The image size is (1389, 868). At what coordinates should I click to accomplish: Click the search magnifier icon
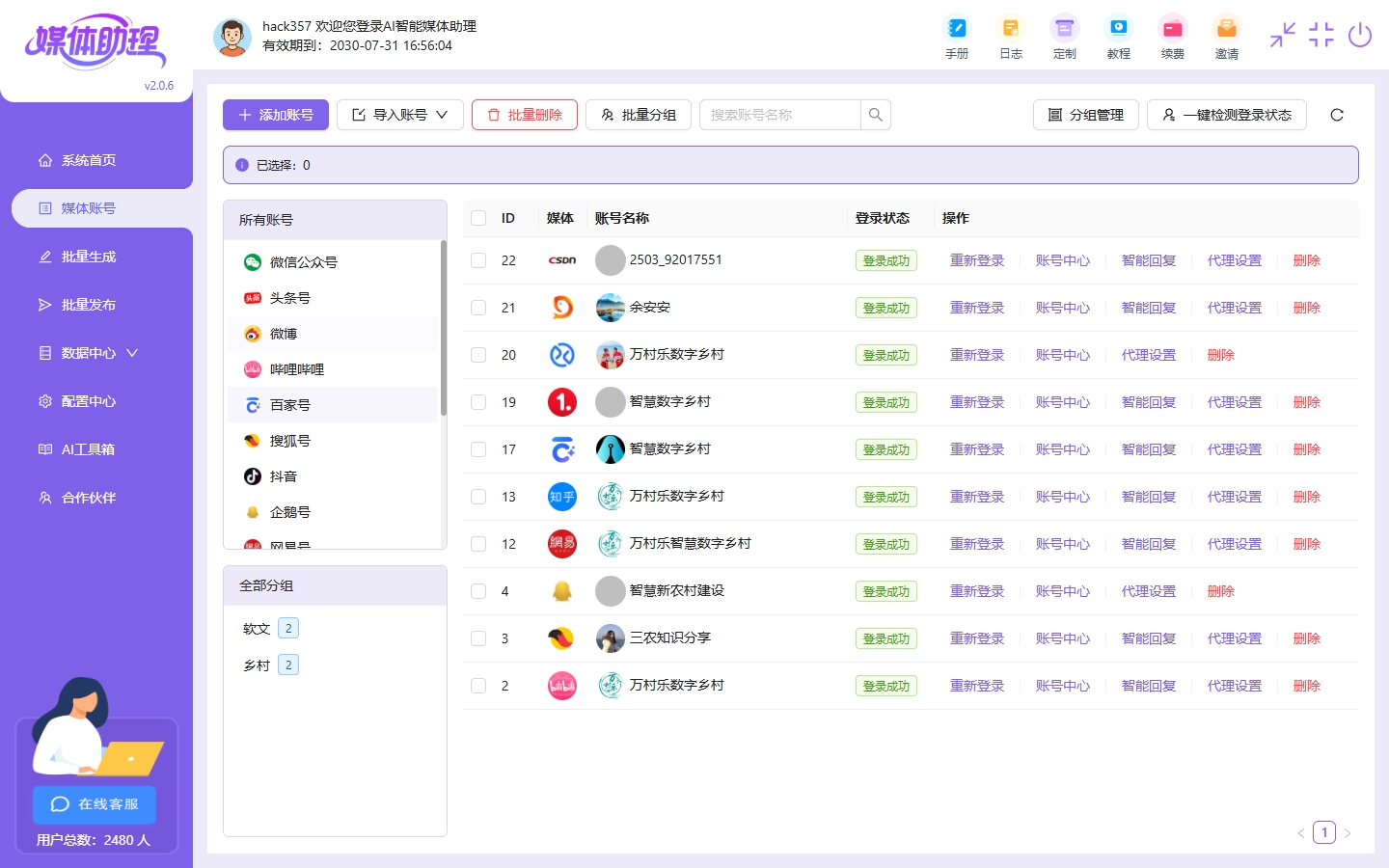click(x=875, y=115)
